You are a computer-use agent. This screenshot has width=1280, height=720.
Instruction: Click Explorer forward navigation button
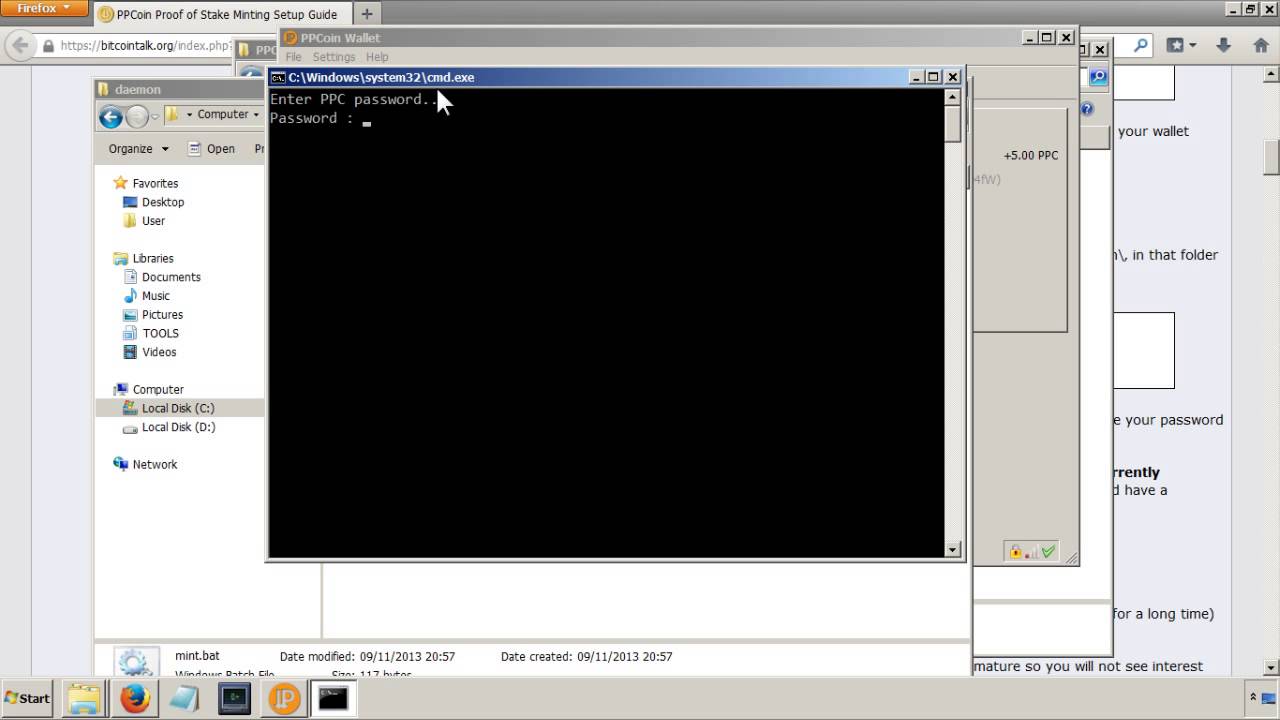pyautogui.click(x=137, y=116)
